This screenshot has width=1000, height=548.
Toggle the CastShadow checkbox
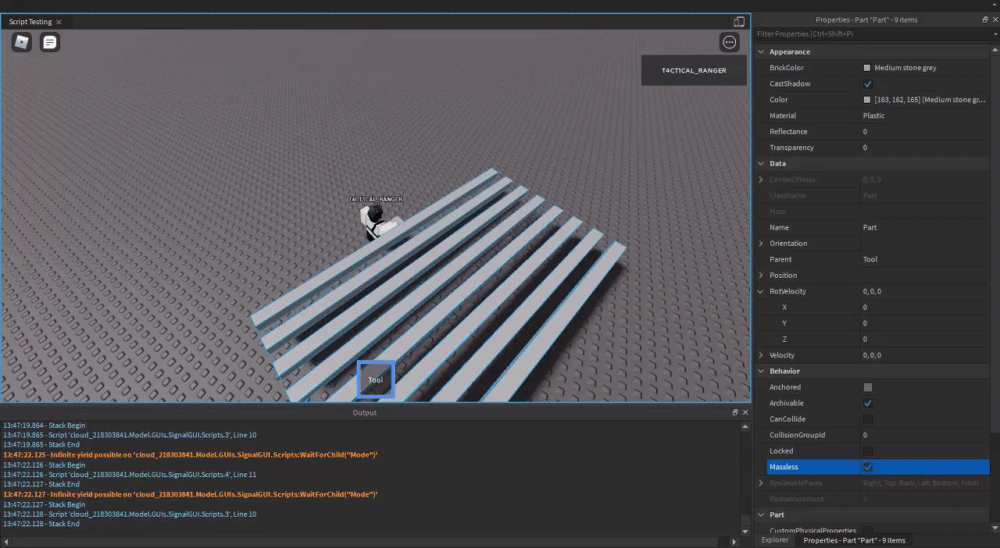pyautogui.click(x=867, y=84)
